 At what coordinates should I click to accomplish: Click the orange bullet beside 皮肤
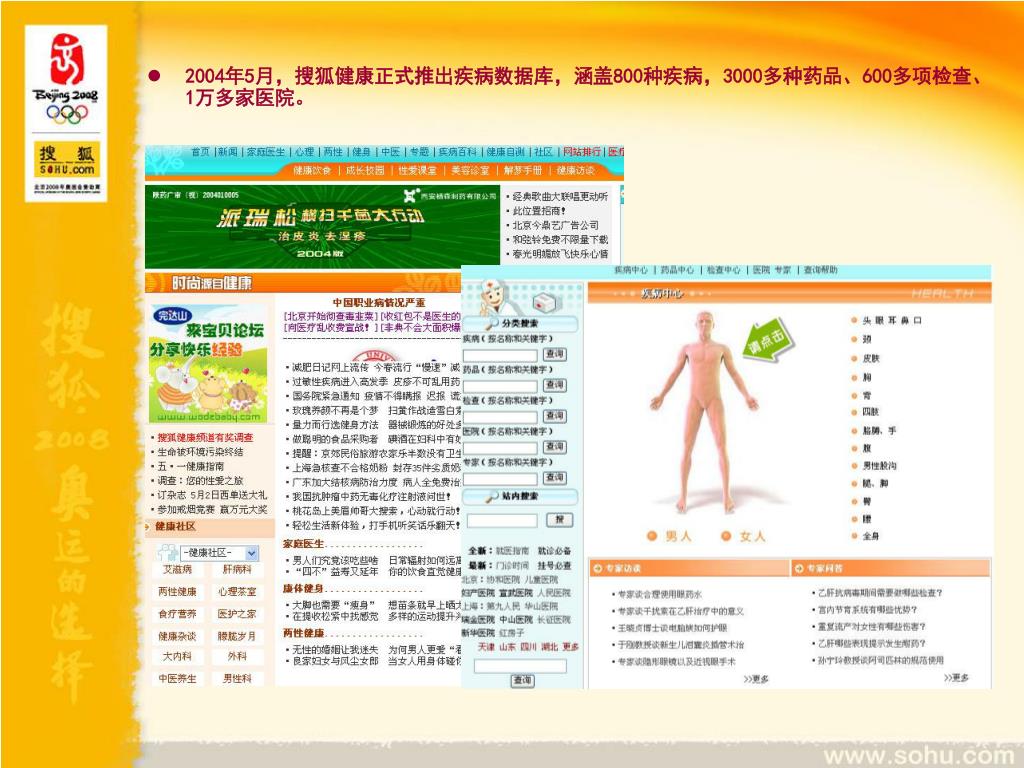[x=854, y=359]
